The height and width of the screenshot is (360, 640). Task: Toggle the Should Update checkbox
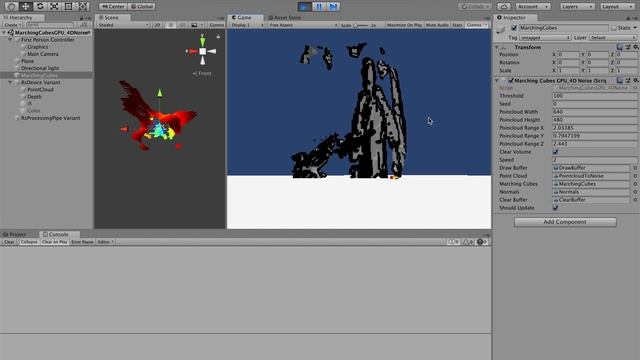(x=556, y=208)
